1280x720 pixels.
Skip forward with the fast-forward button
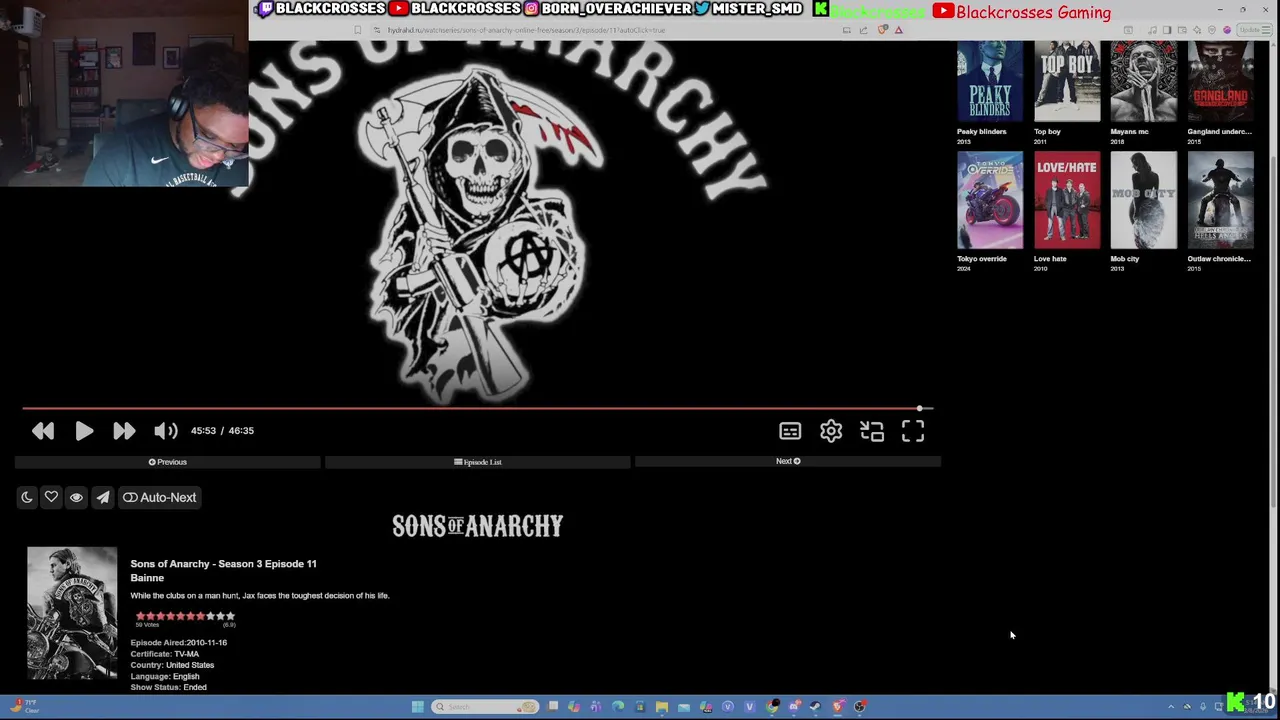(124, 431)
